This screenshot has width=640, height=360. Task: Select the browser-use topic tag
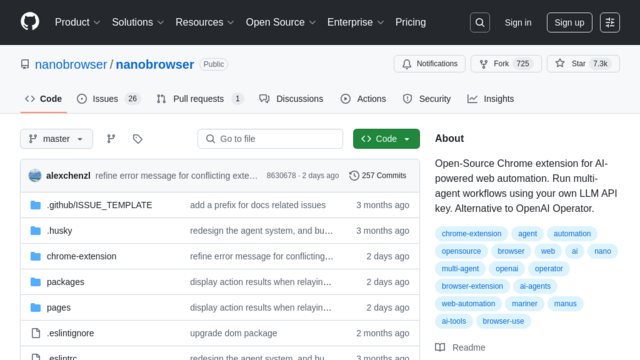(503, 321)
